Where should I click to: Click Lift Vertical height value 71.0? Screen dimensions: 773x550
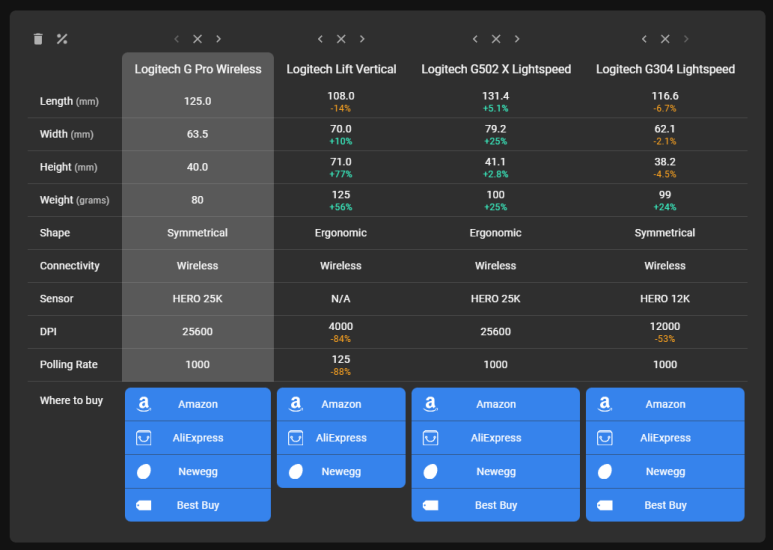341,162
